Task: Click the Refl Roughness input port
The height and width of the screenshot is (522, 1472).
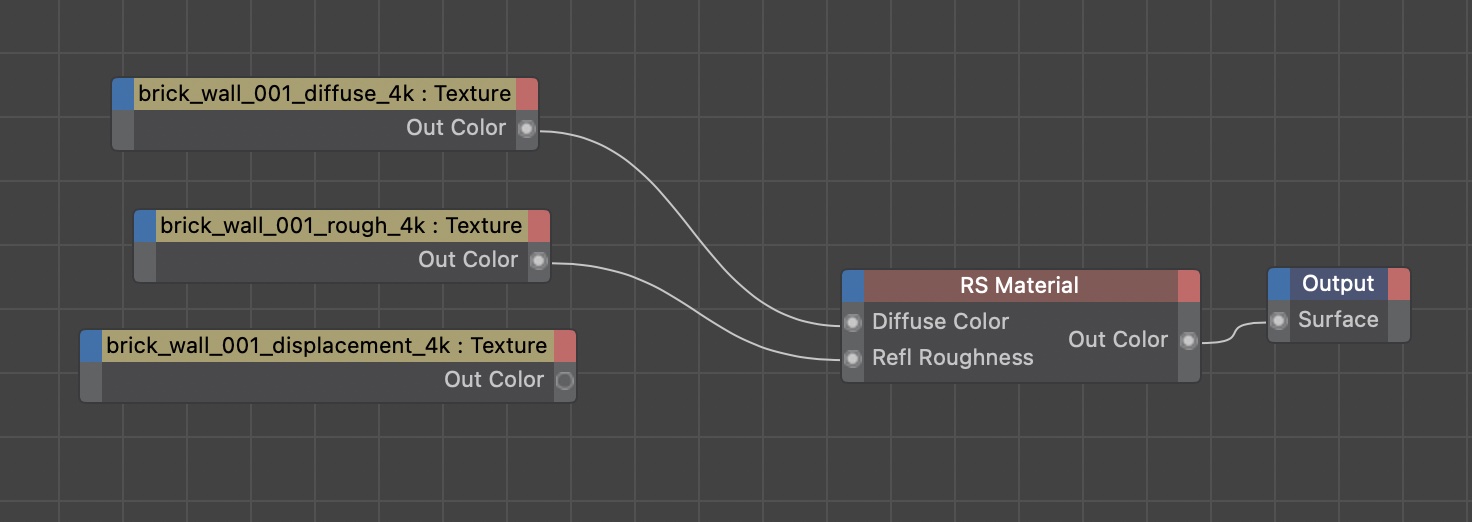Action: point(852,359)
